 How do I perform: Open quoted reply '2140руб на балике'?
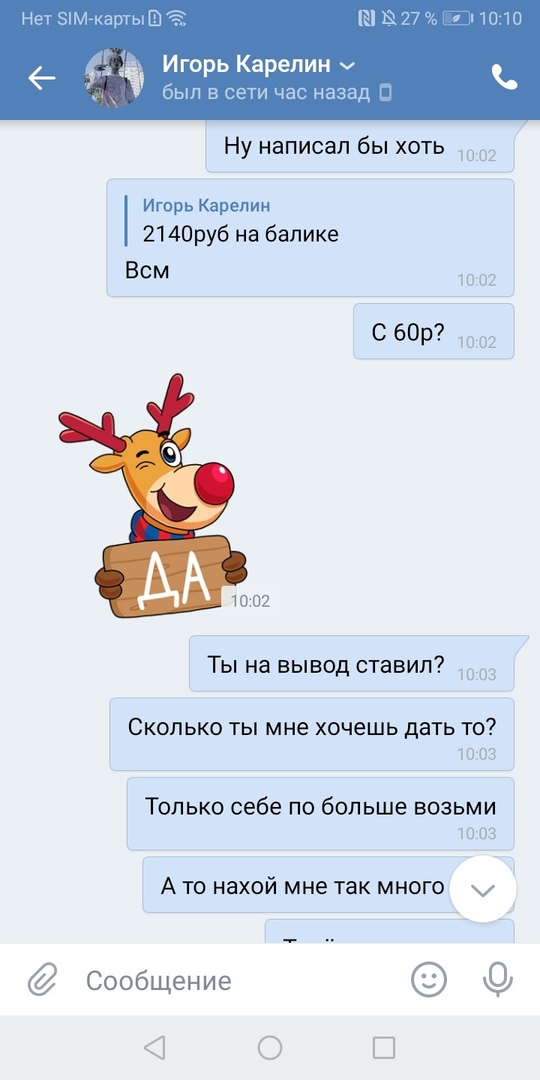pos(241,221)
